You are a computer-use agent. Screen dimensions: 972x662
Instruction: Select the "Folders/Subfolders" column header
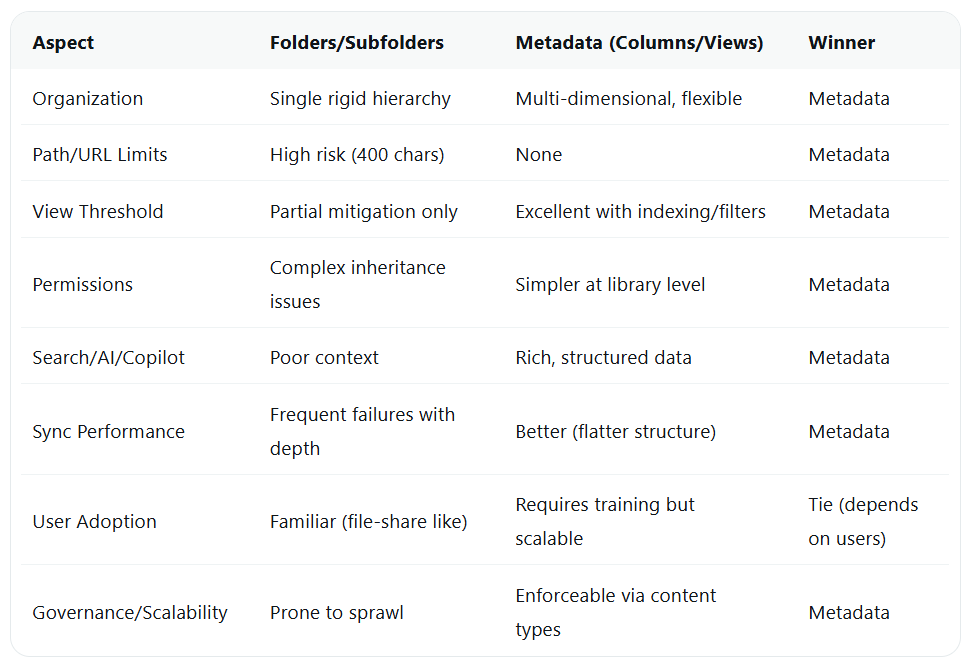point(356,43)
